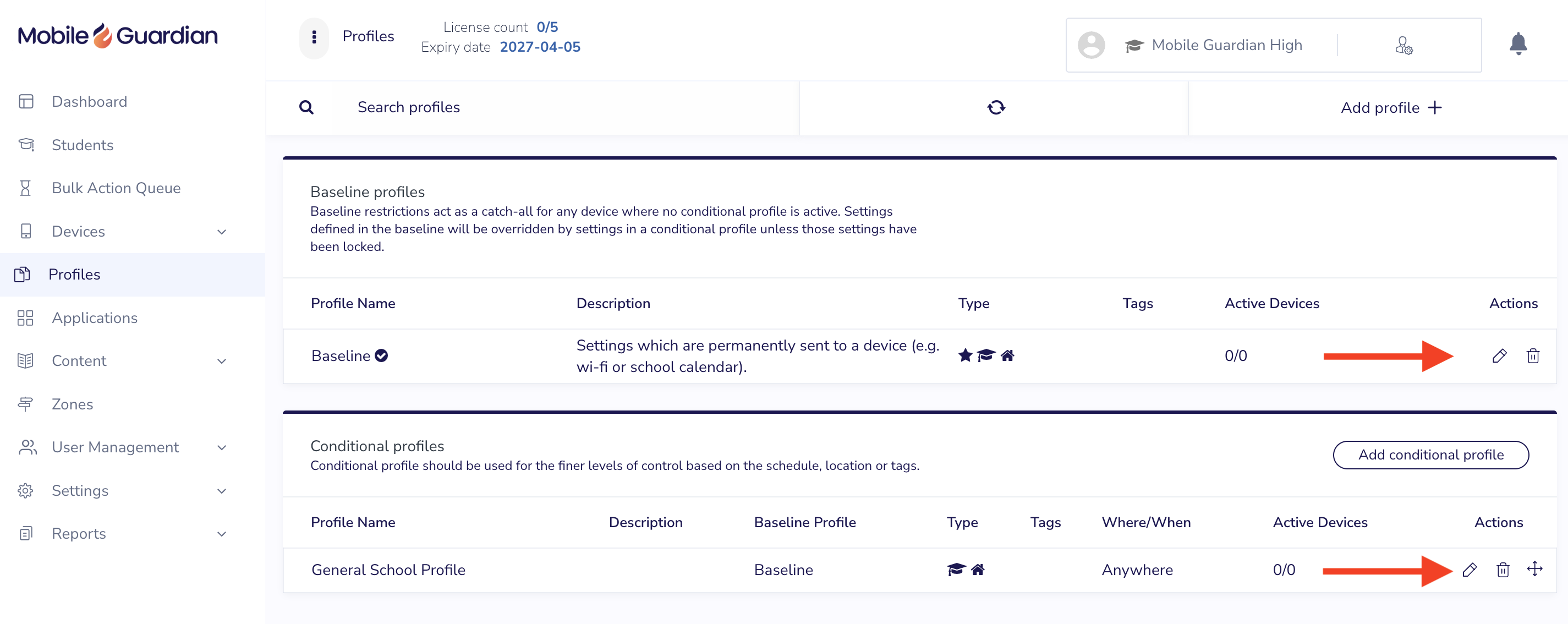
Task: Edit the Baseline profile with pencil icon
Action: tap(1499, 355)
